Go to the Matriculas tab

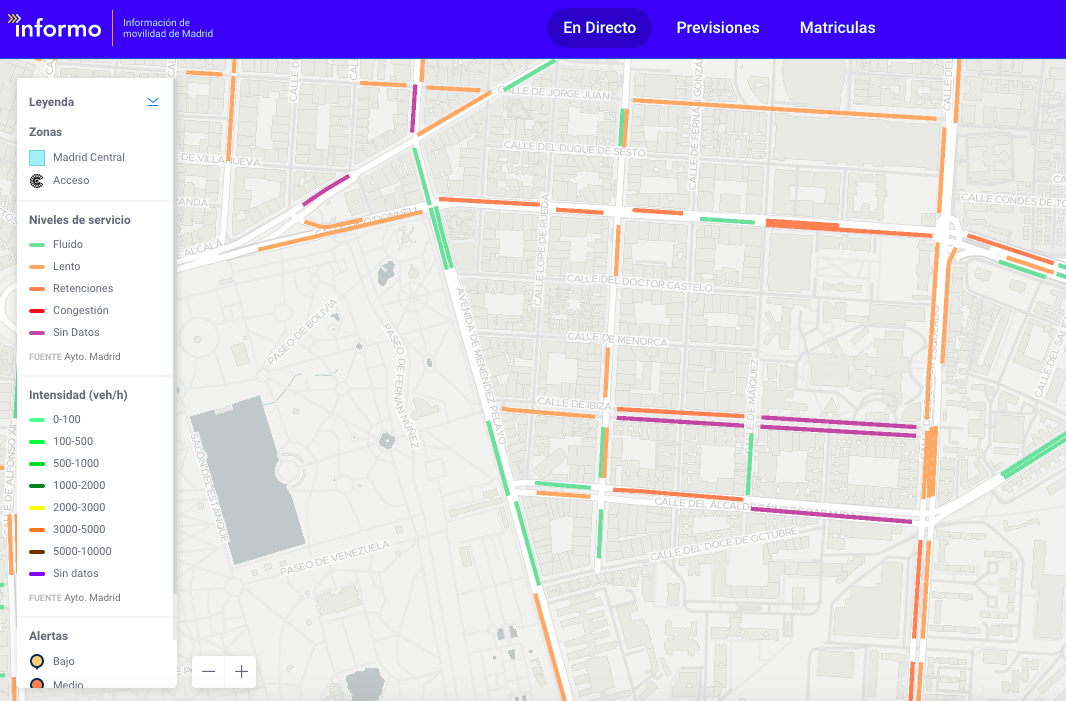[837, 28]
